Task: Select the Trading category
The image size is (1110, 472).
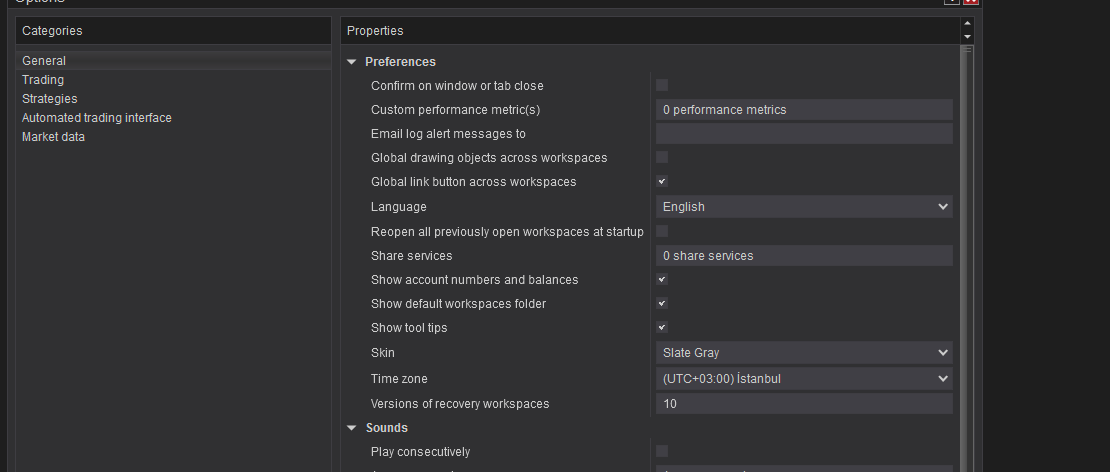Action: (x=43, y=80)
